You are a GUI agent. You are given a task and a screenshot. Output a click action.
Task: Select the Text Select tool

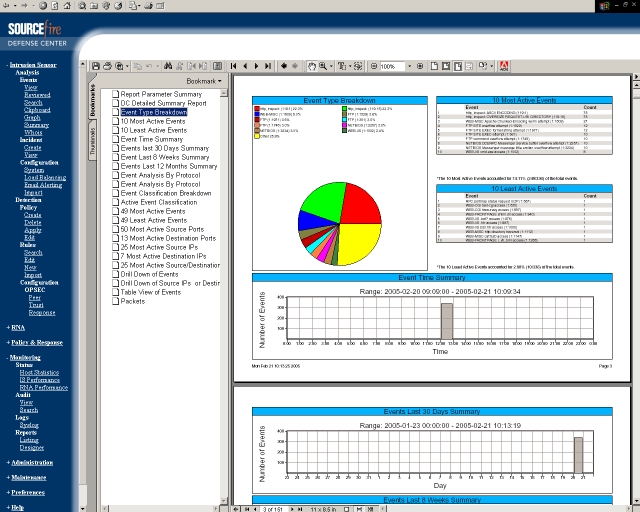[x=342, y=66]
